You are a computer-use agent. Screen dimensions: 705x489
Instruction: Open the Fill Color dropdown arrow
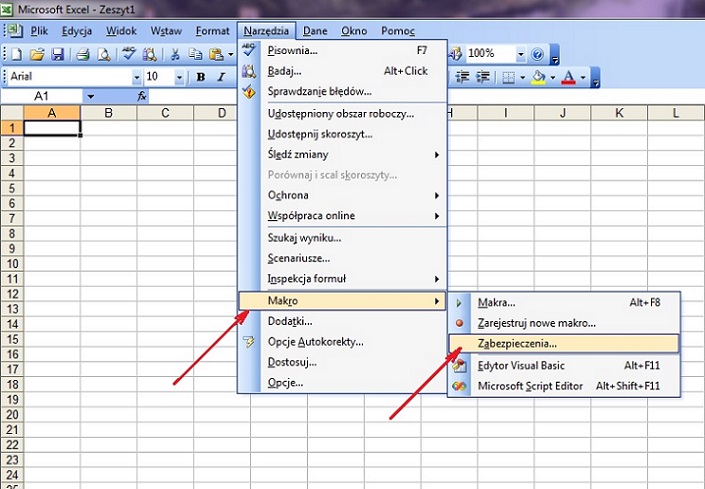coord(553,77)
